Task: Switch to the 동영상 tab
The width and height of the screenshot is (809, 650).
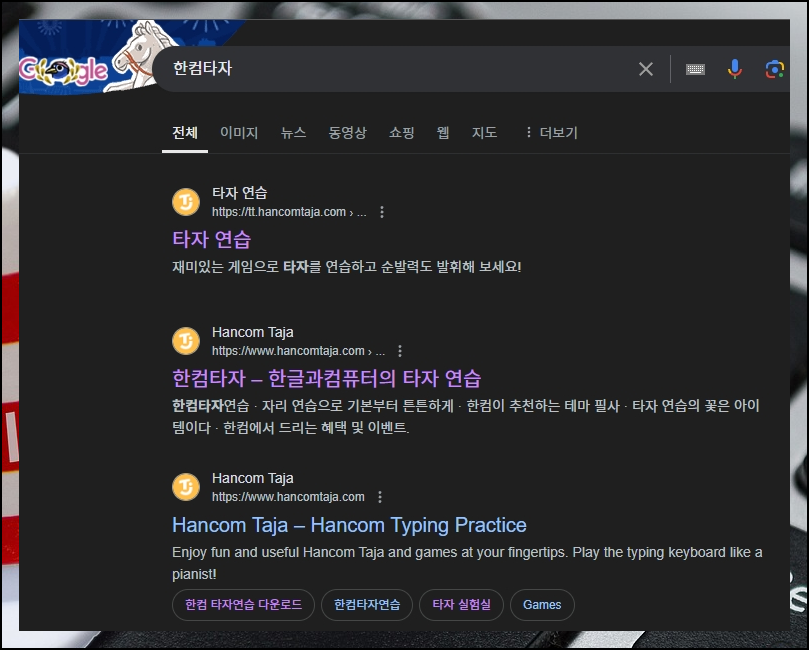Action: tap(347, 133)
